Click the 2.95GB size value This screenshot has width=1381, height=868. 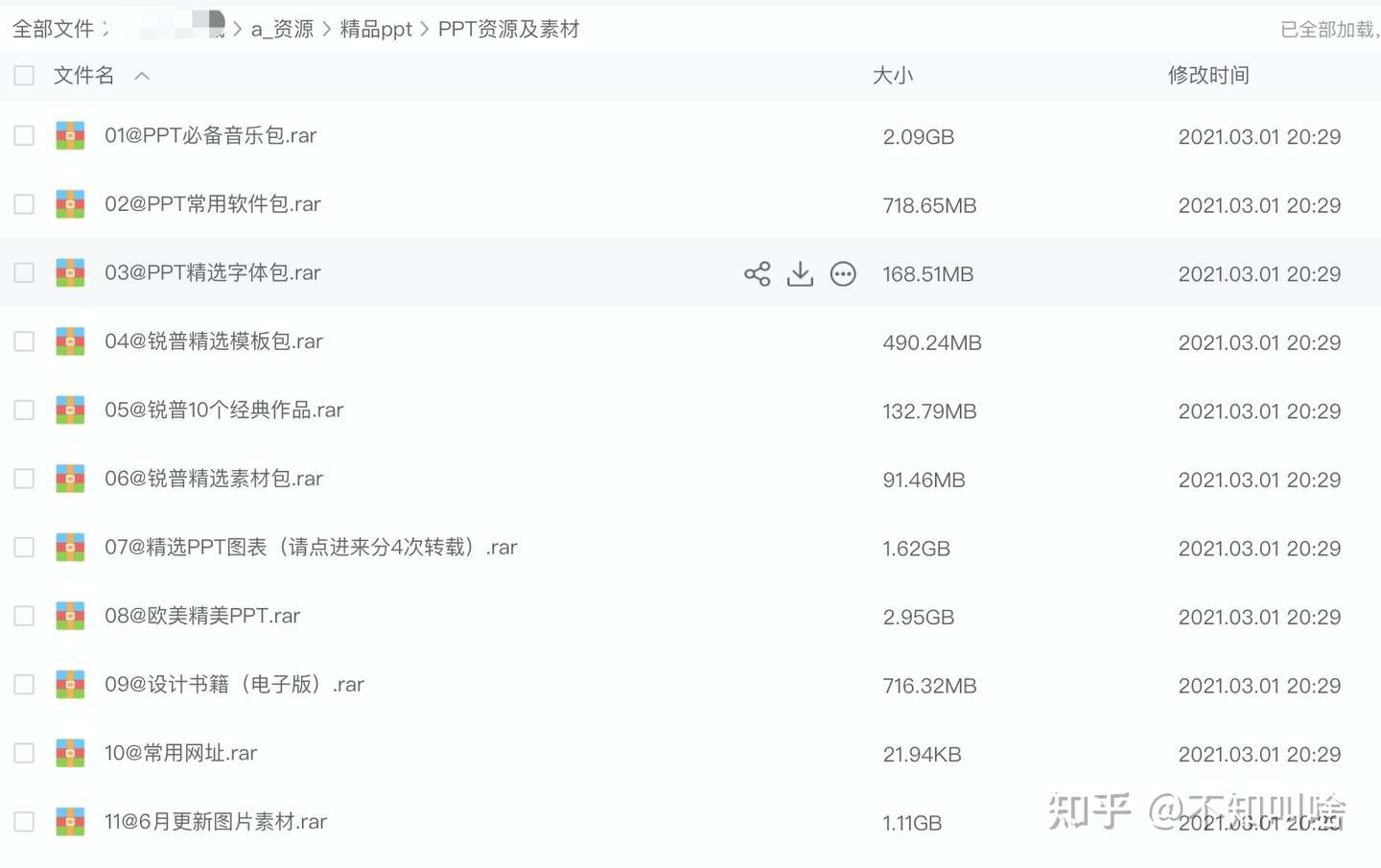919,617
